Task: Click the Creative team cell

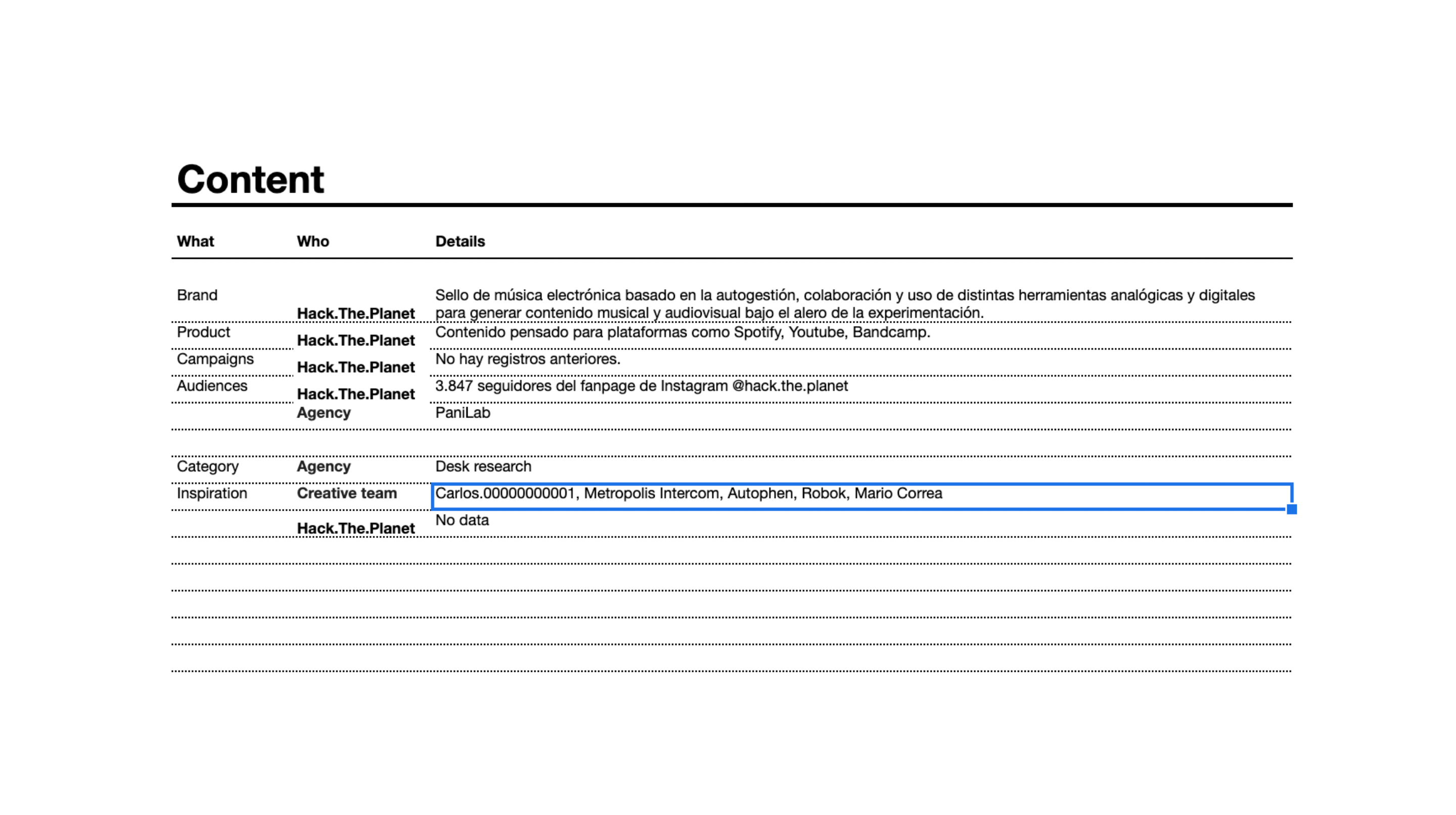Action: click(x=347, y=493)
